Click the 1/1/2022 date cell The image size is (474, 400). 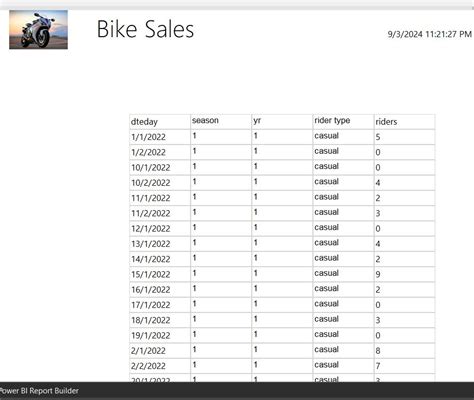click(x=160, y=137)
